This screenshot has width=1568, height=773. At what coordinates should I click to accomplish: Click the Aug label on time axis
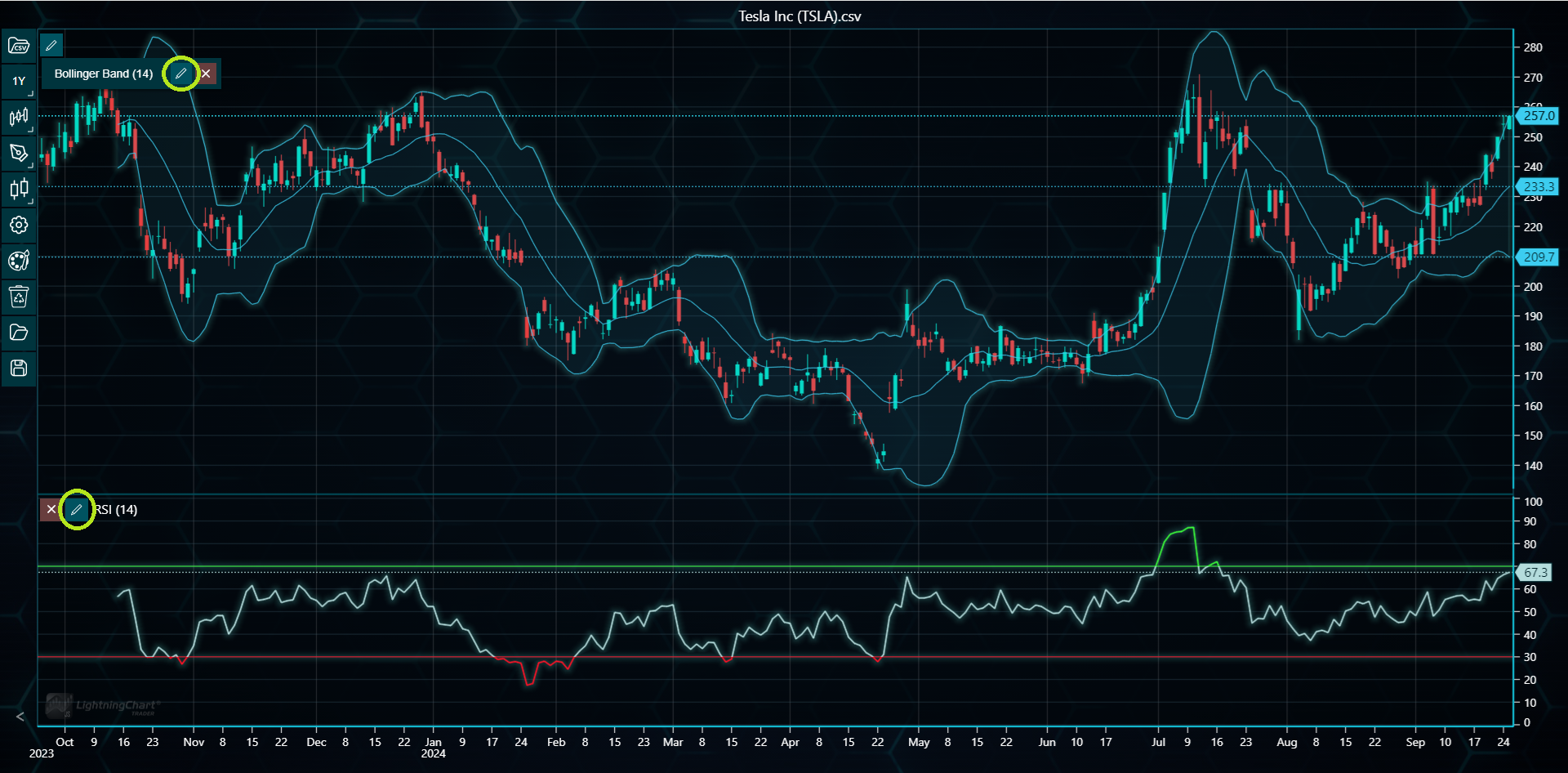(x=1287, y=742)
